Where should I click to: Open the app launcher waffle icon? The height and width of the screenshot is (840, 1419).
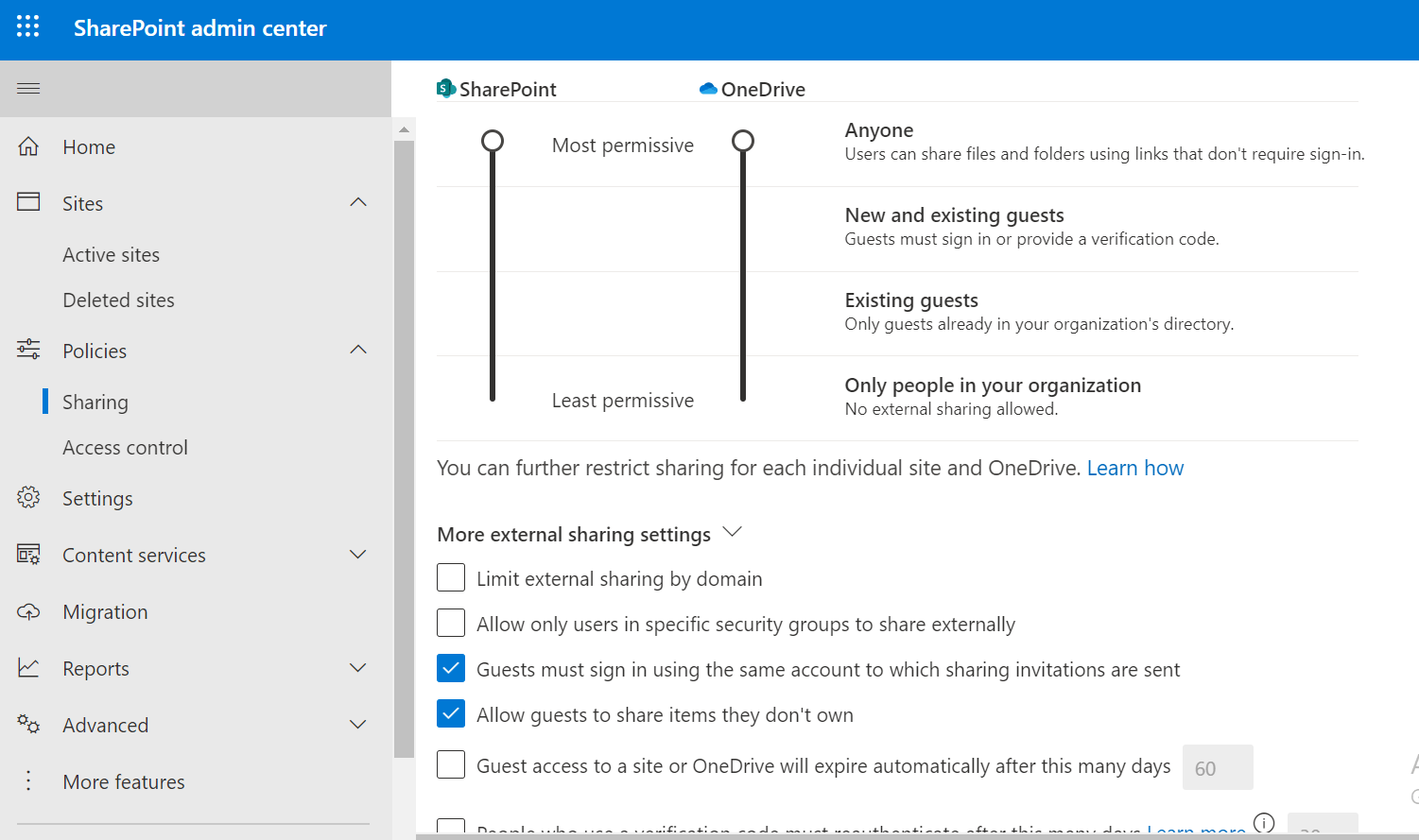(28, 26)
